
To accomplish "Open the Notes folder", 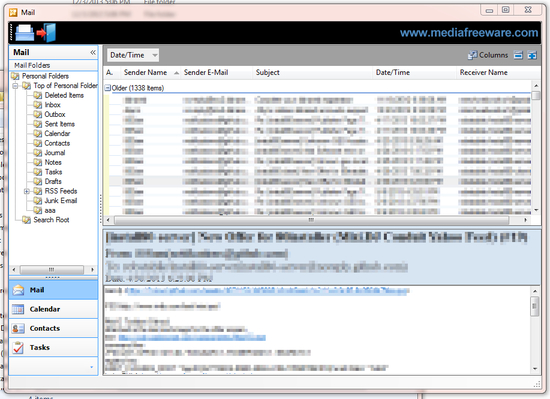I will click(x=53, y=162).
